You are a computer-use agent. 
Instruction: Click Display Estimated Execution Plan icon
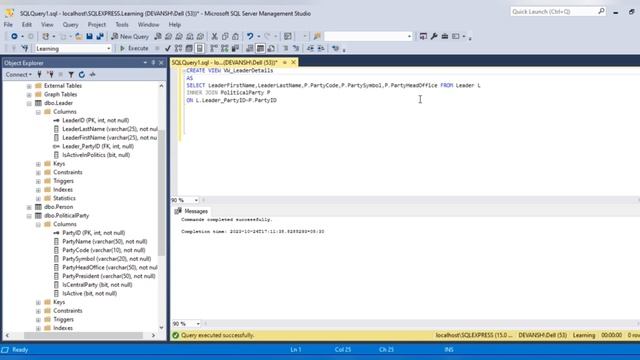click(178, 48)
